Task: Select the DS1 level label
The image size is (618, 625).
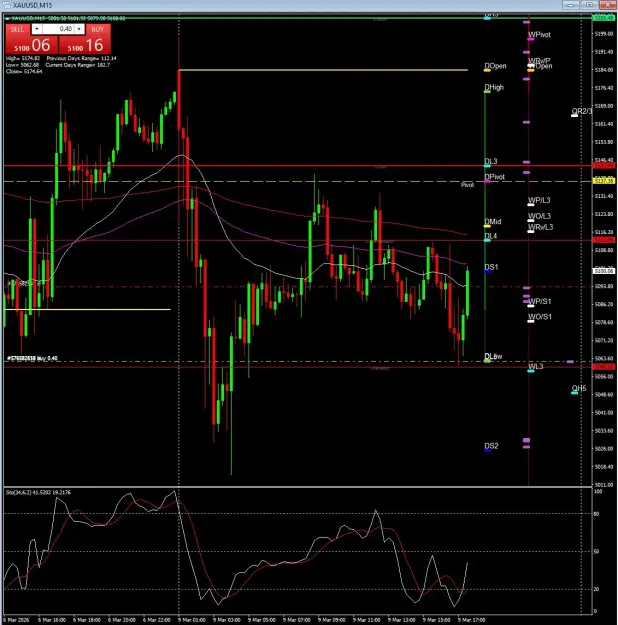Action: [x=491, y=267]
